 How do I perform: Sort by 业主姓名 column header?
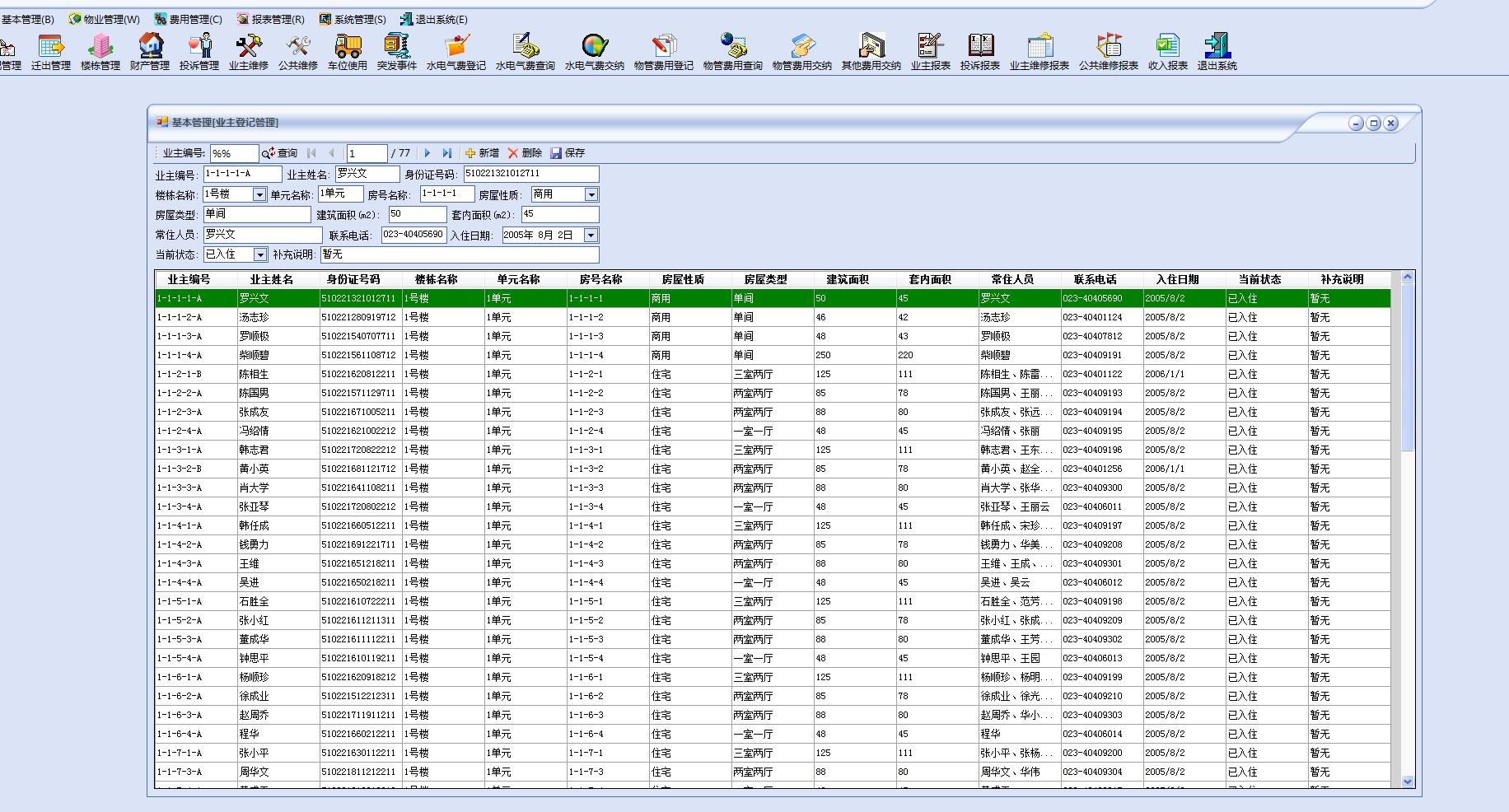pos(272,280)
